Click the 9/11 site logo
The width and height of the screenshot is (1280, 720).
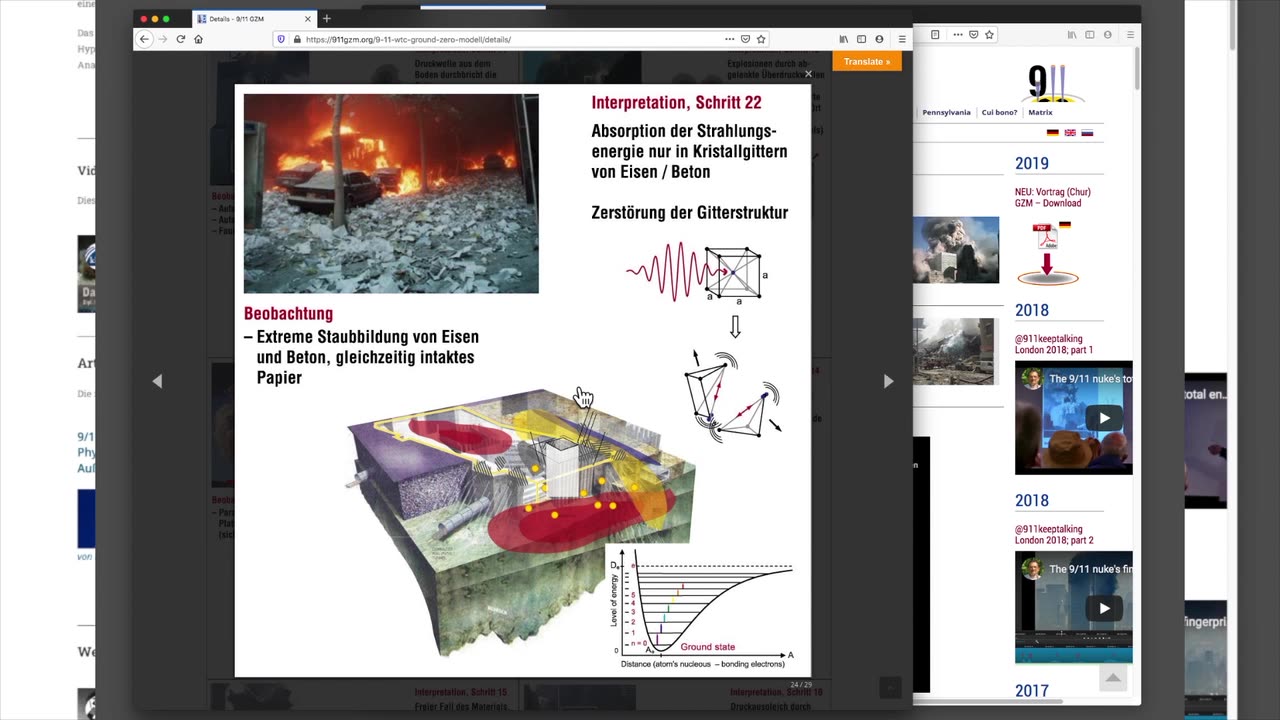point(1051,82)
